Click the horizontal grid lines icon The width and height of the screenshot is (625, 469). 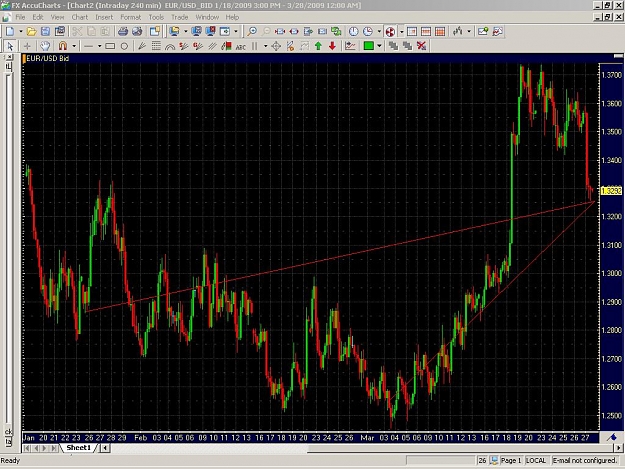(426, 31)
